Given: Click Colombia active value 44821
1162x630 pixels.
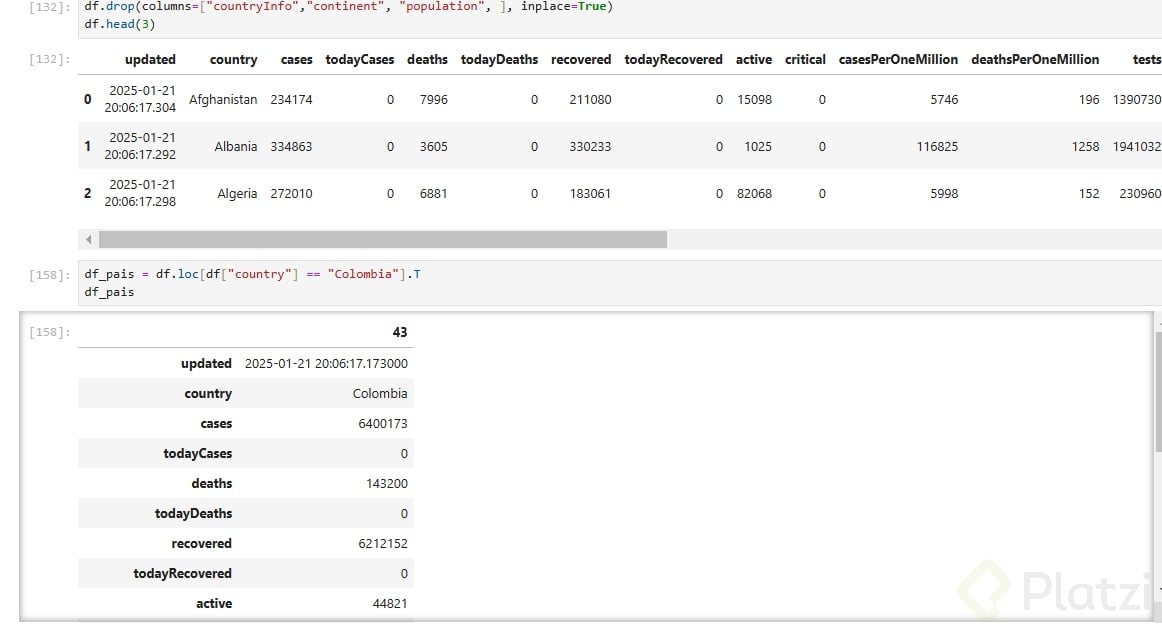Looking at the screenshot, I should pyautogui.click(x=390, y=603).
